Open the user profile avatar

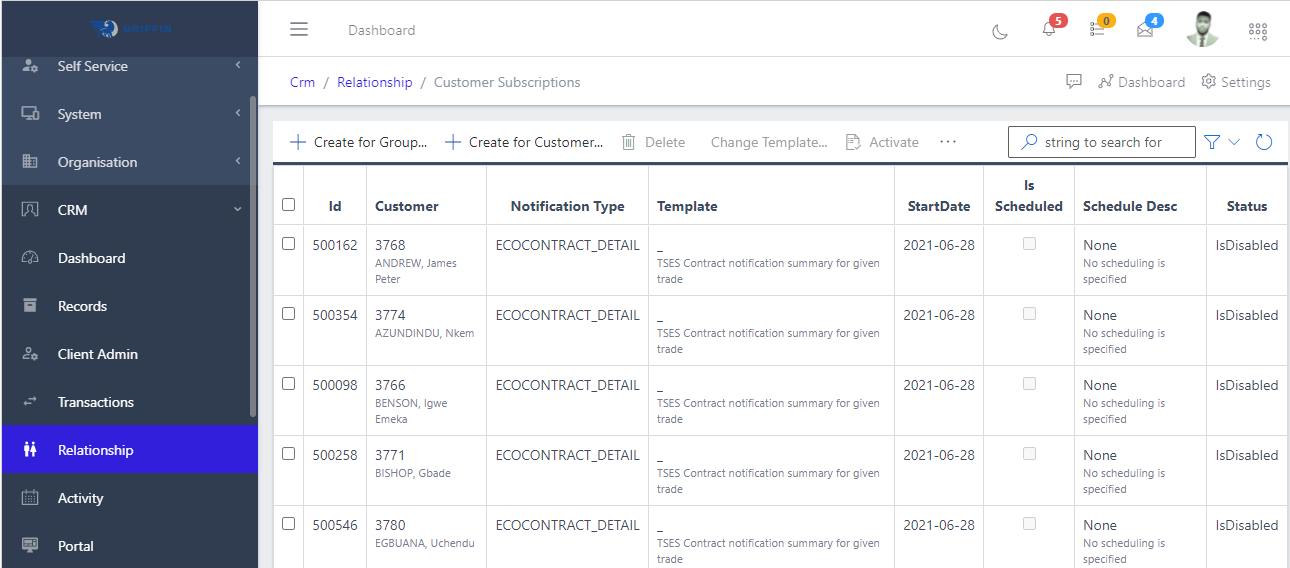pyautogui.click(x=1203, y=29)
